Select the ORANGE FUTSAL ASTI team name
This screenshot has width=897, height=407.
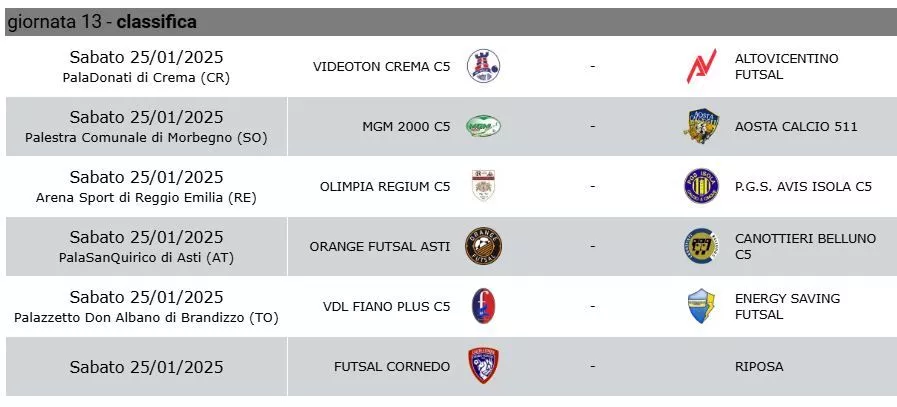point(380,247)
